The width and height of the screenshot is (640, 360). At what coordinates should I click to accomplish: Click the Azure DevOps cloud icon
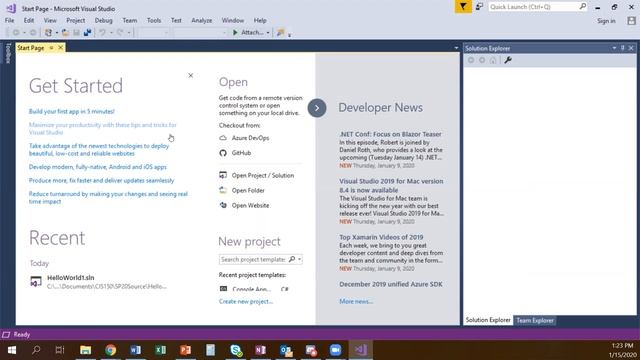click(223, 138)
